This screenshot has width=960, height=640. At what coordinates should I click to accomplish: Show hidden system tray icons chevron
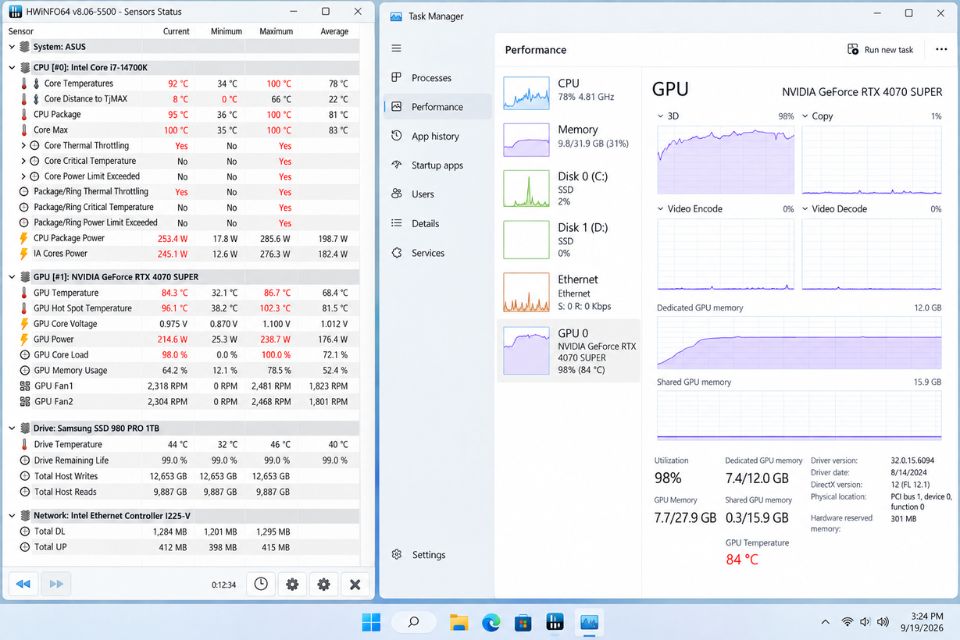[825, 622]
